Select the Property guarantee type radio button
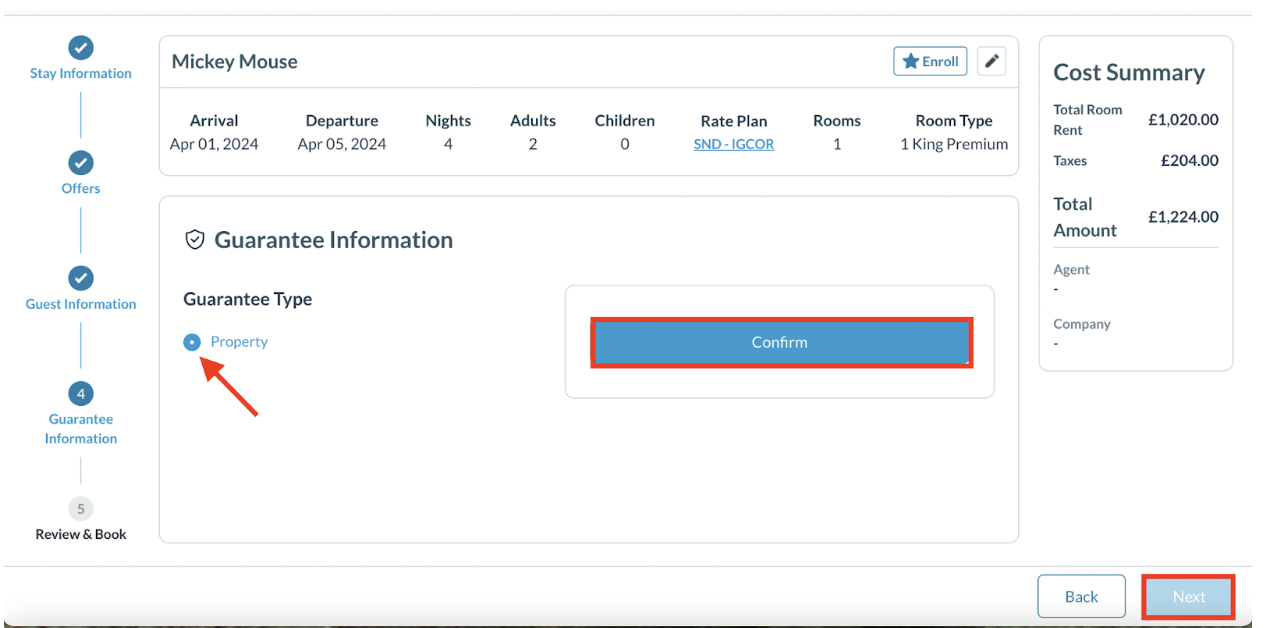 coord(192,342)
